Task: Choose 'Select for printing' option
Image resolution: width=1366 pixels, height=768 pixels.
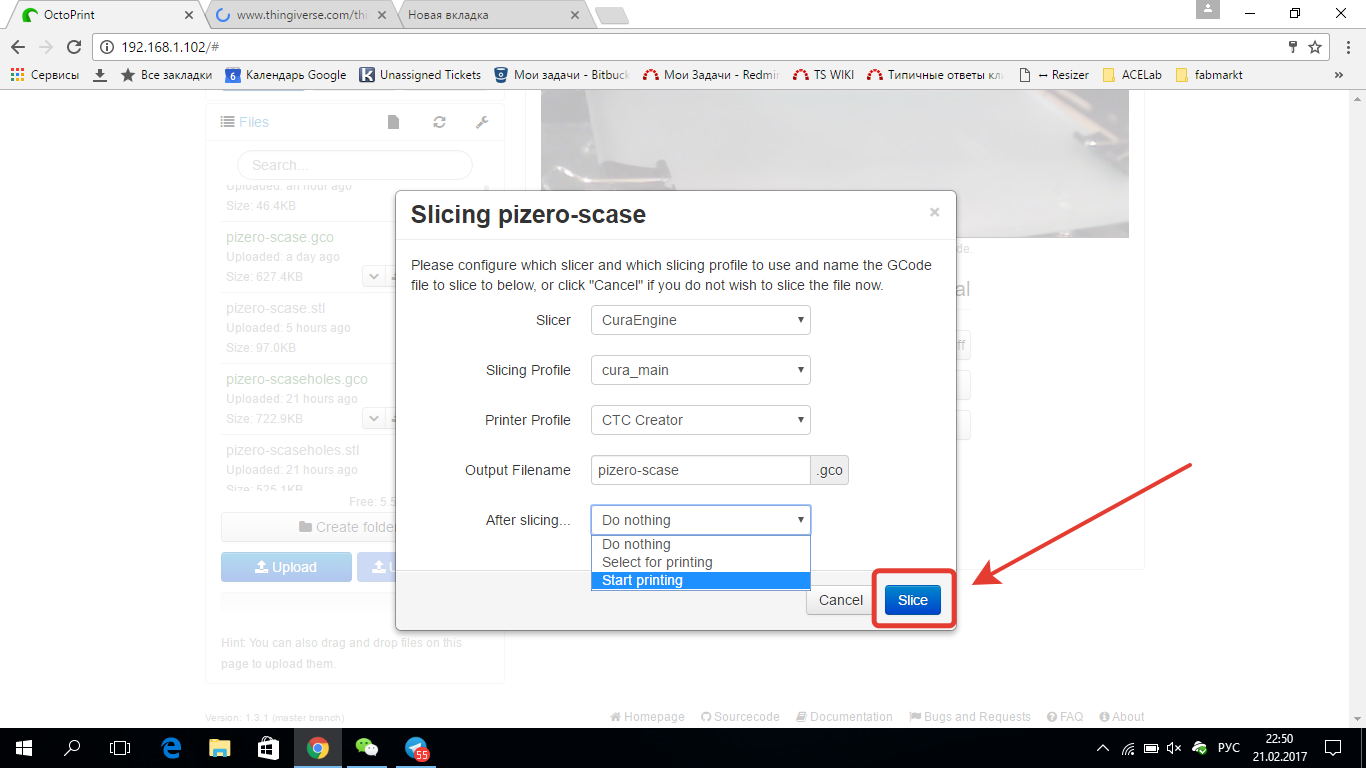Action: (700, 562)
